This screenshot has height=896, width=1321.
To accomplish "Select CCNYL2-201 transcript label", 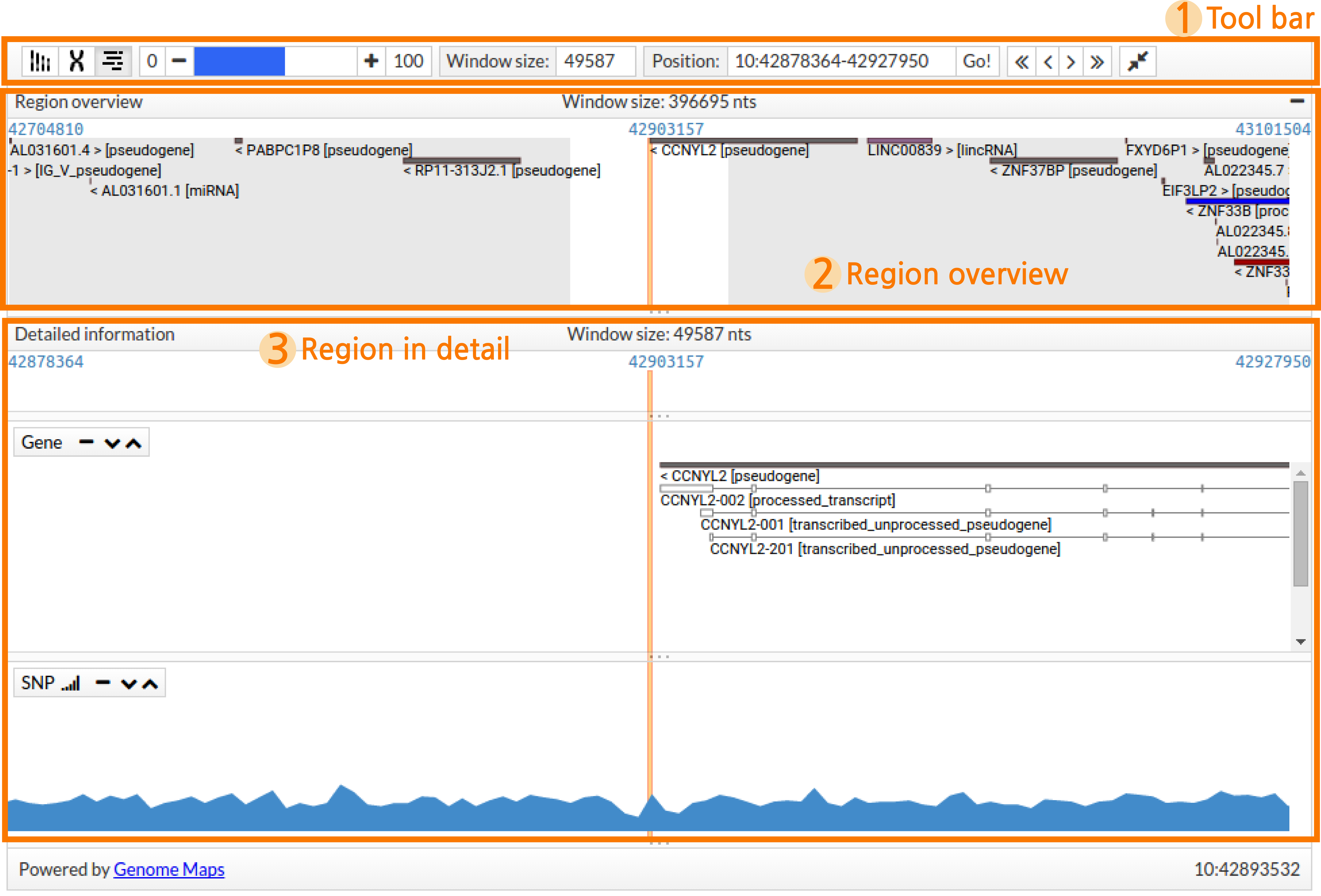I will 885,549.
